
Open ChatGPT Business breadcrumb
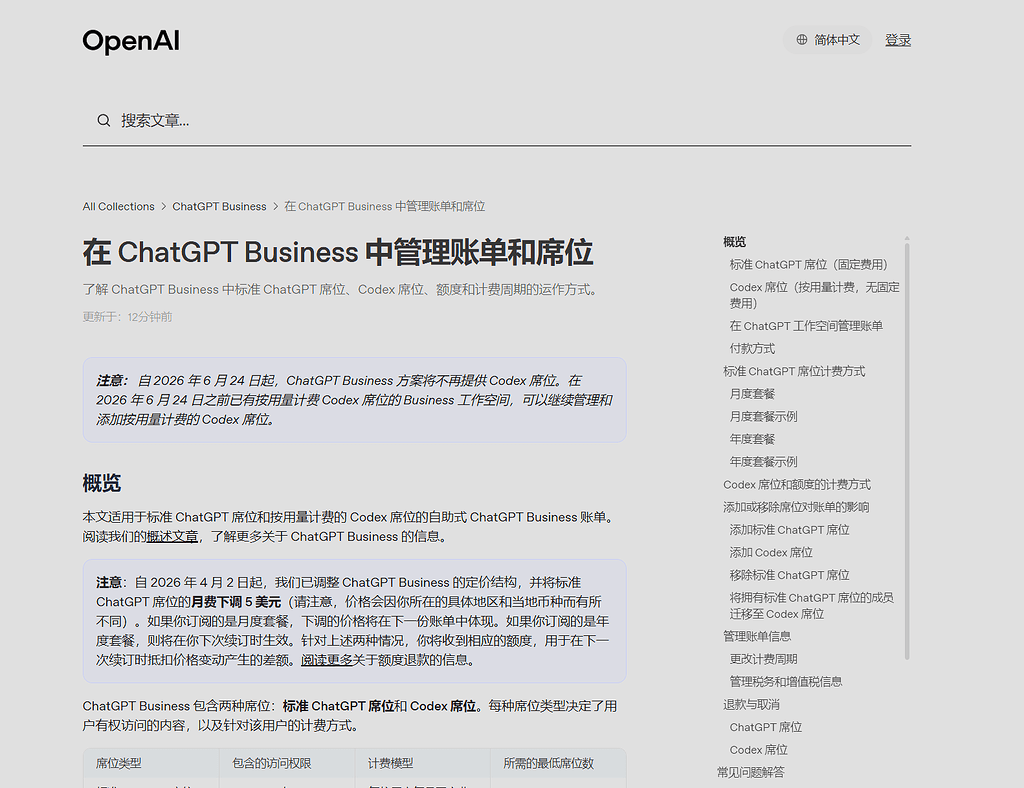pos(219,206)
